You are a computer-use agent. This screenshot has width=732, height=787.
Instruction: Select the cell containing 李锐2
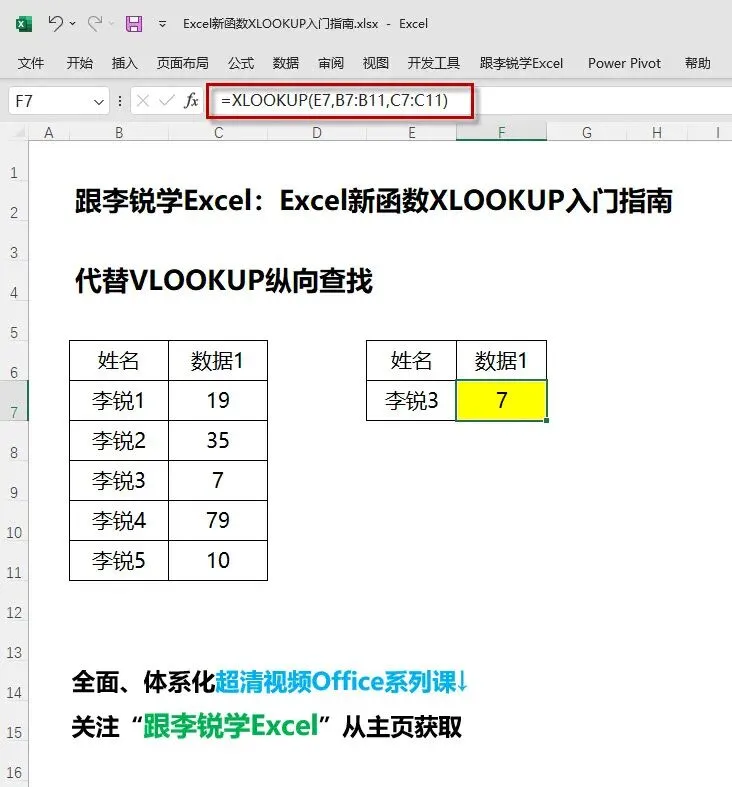119,441
